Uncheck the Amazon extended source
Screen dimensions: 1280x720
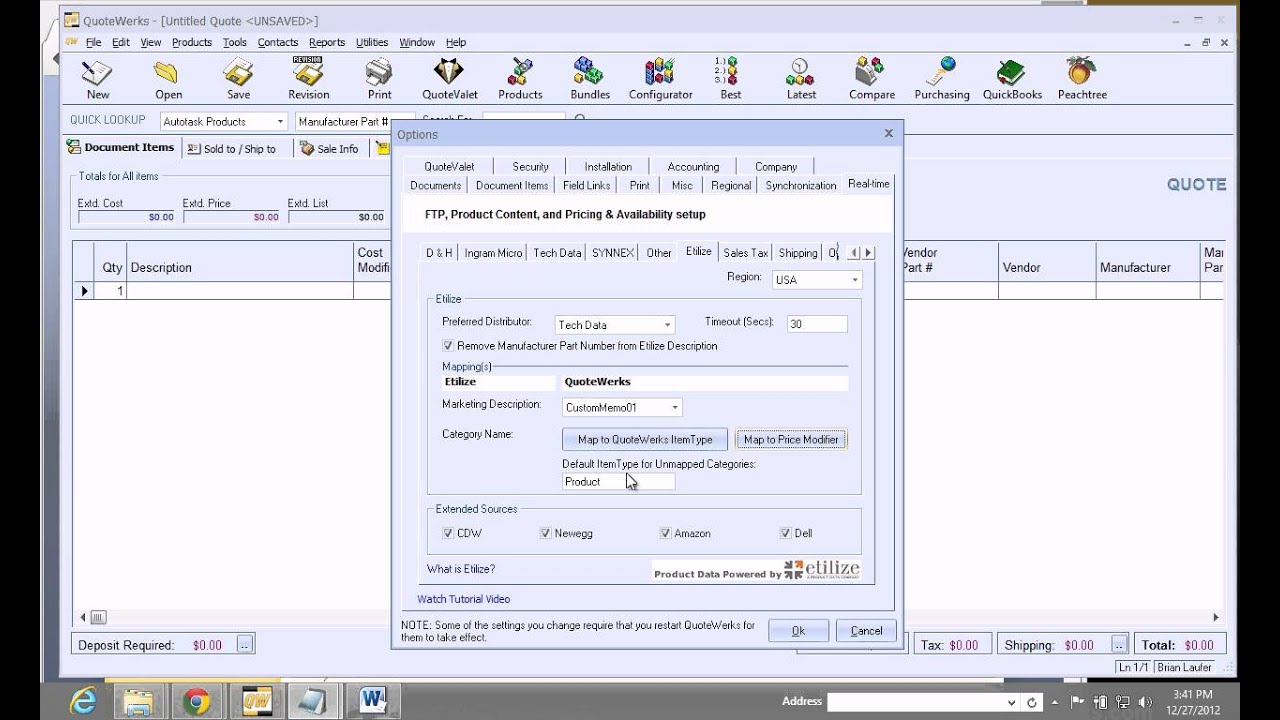[x=665, y=534]
